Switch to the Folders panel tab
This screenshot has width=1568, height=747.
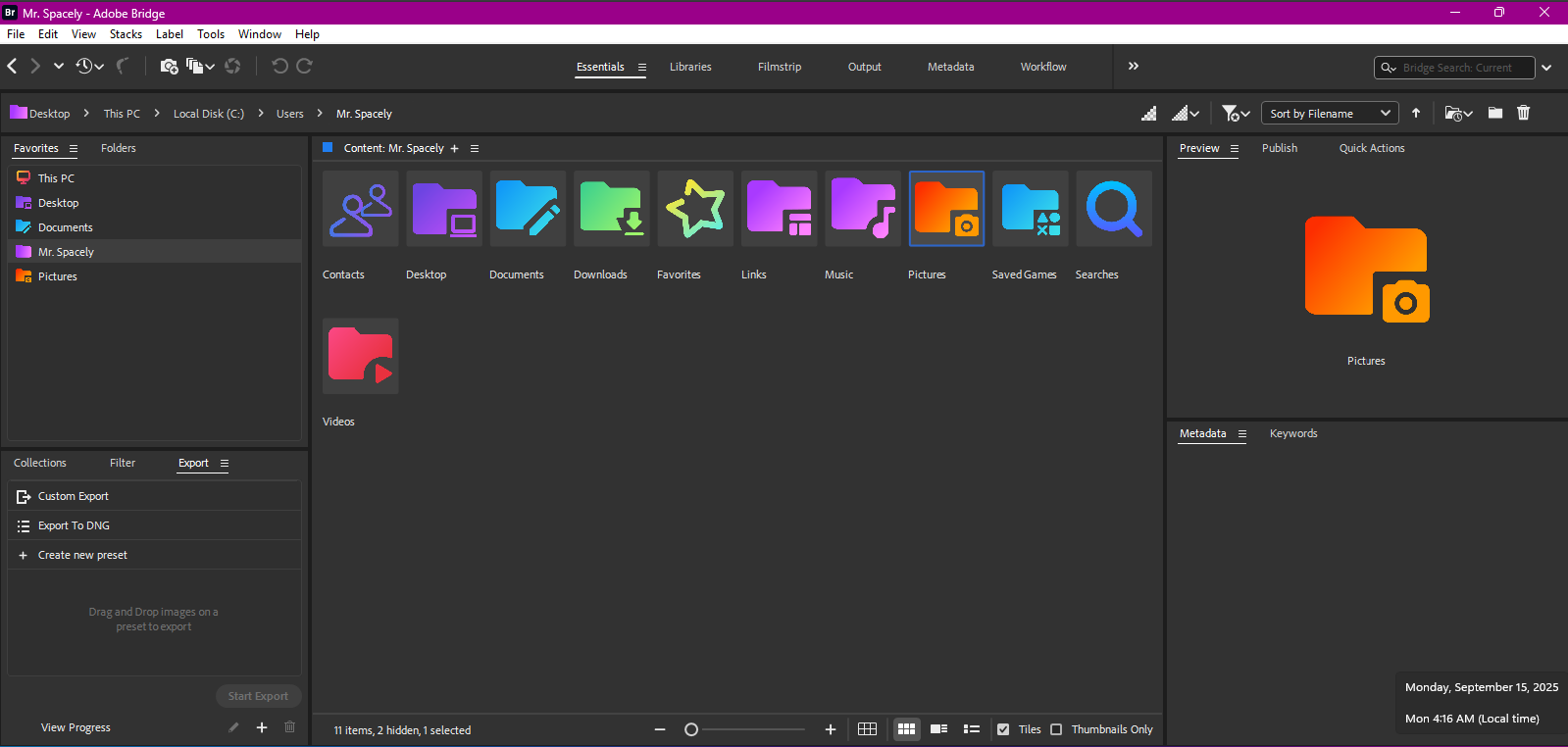pyautogui.click(x=119, y=148)
